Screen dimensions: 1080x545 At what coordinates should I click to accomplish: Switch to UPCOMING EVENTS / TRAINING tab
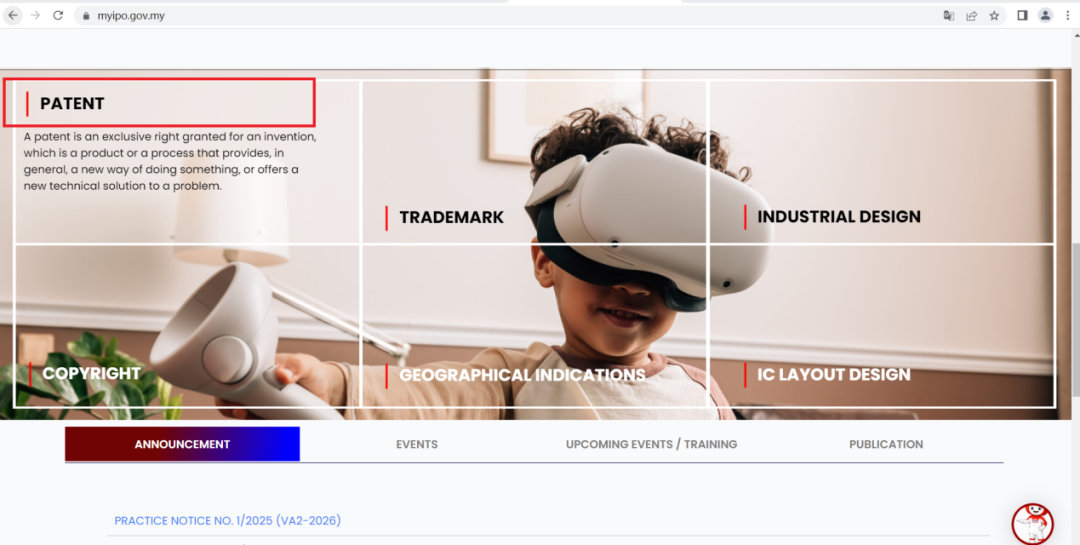652,444
